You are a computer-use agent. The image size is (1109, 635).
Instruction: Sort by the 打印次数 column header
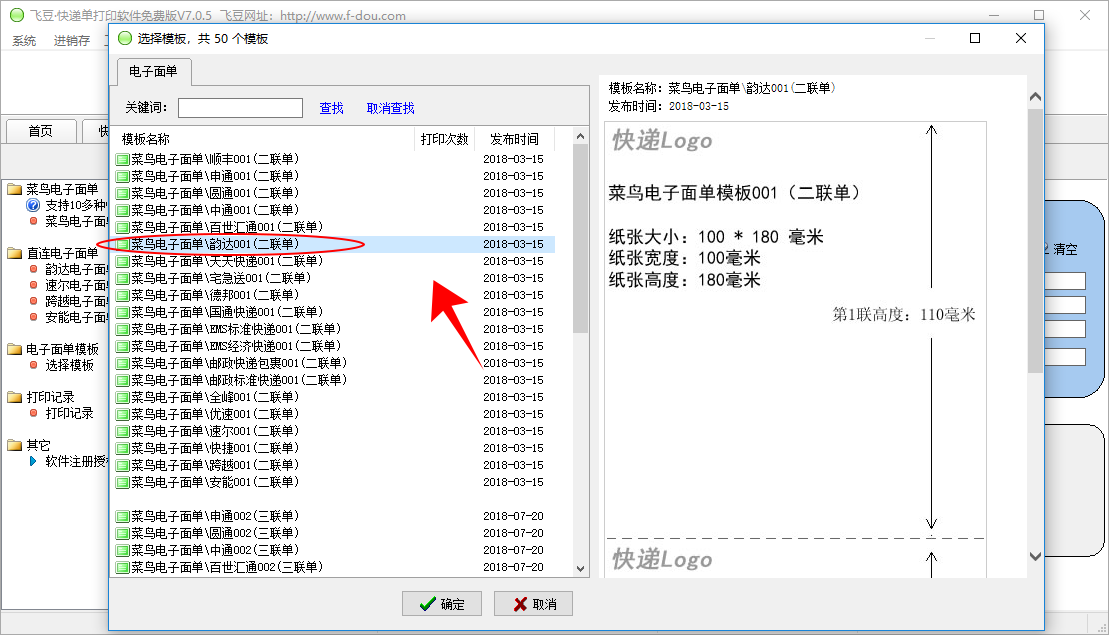click(x=444, y=139)
